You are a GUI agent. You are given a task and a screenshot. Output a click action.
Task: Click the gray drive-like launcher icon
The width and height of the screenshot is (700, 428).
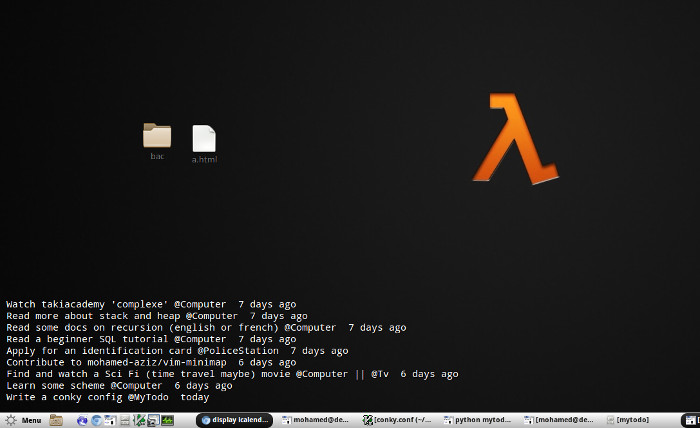click(x=125, y=420)
